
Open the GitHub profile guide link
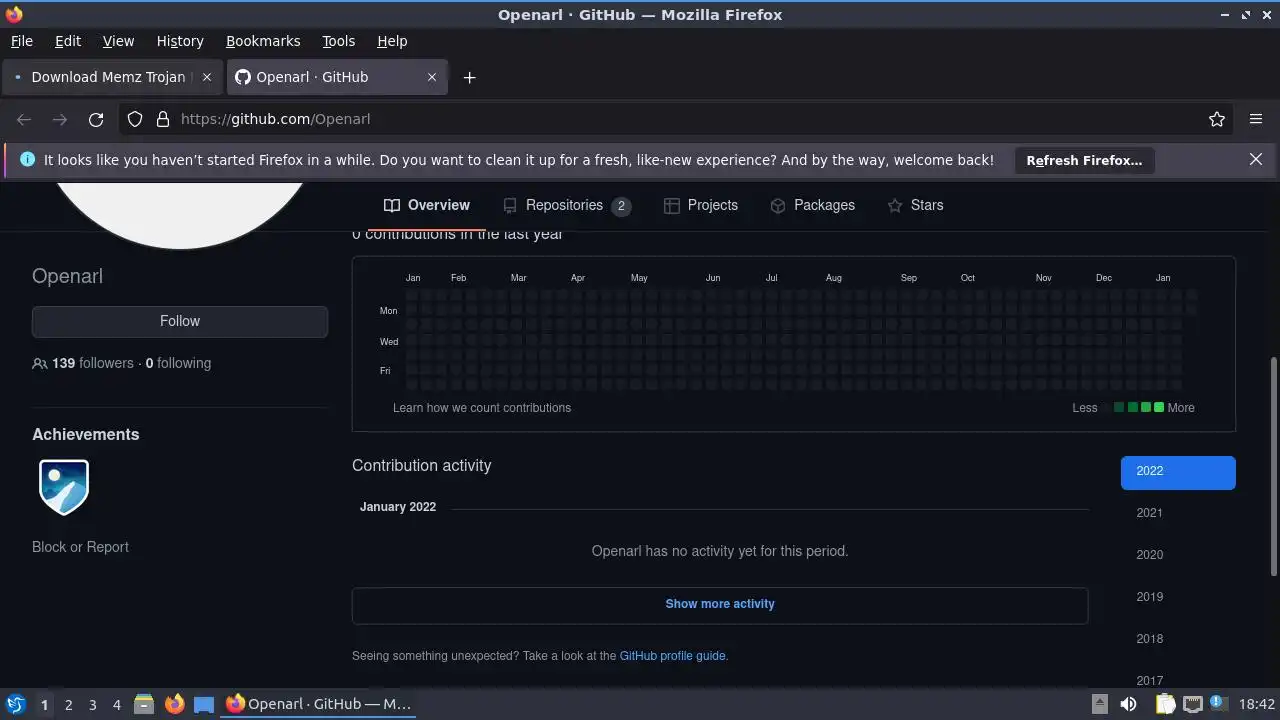pos(672,656)
